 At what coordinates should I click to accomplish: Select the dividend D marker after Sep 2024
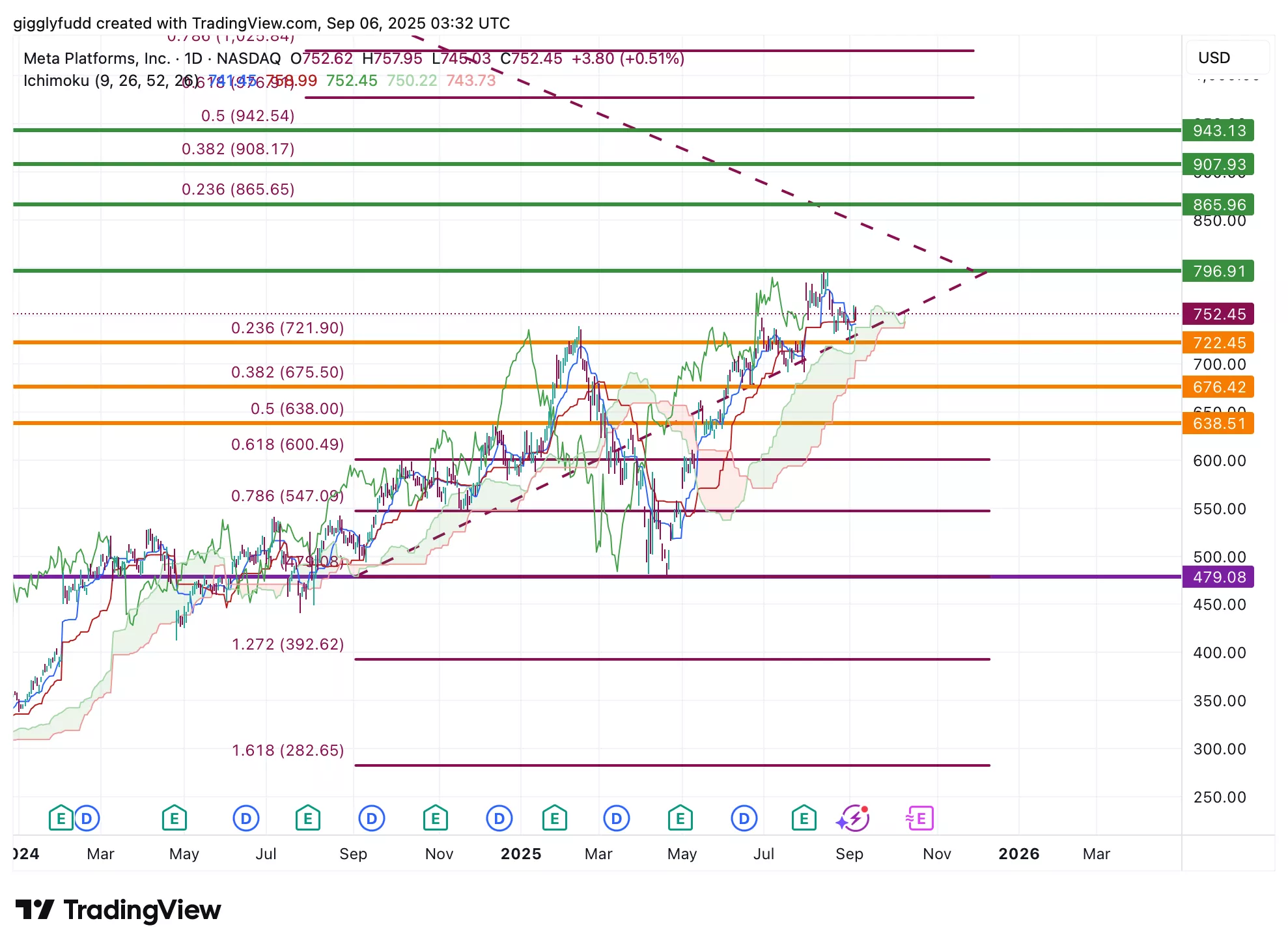tap(372, 818)
